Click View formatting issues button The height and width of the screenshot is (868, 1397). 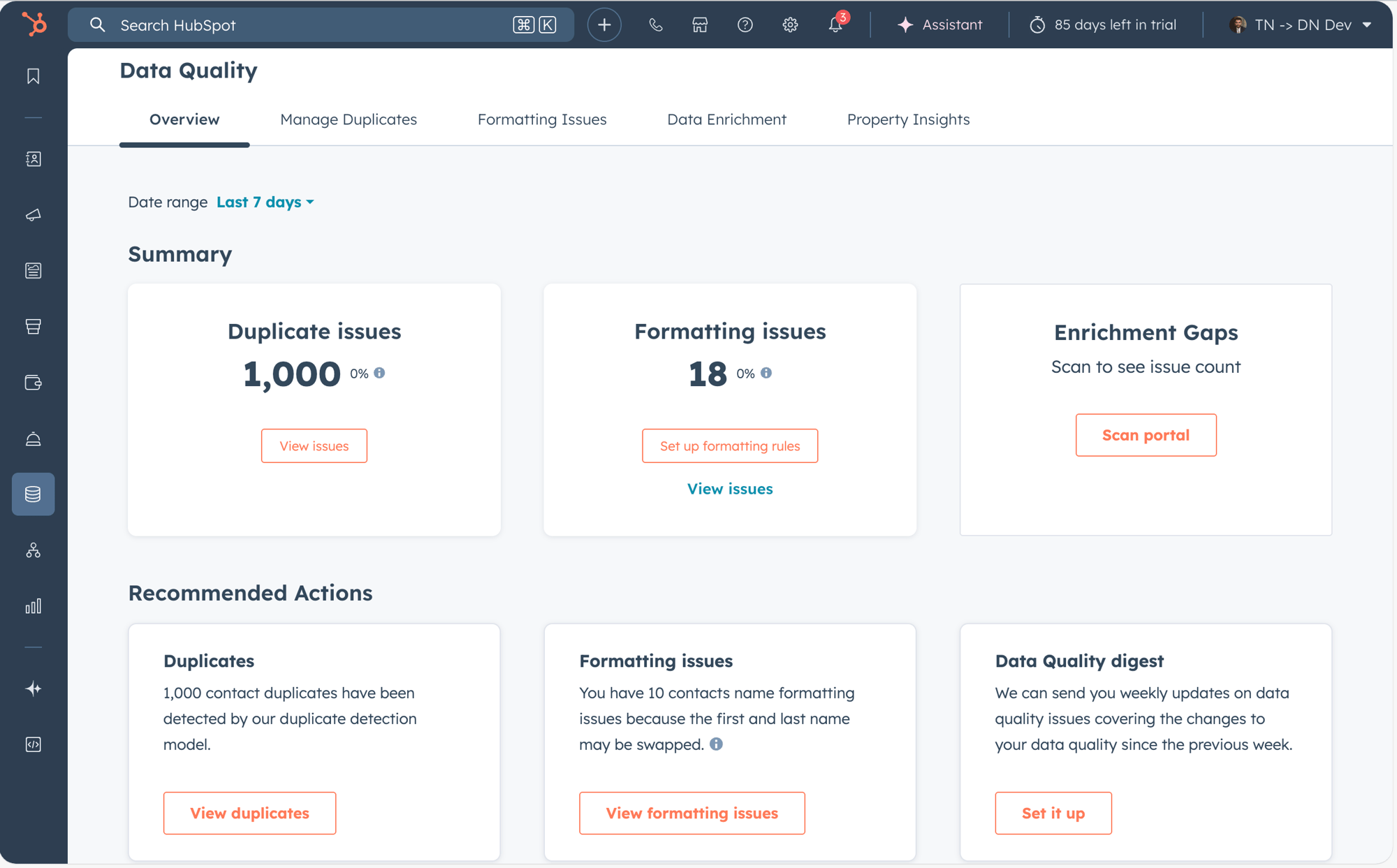(x=692, y=813)
